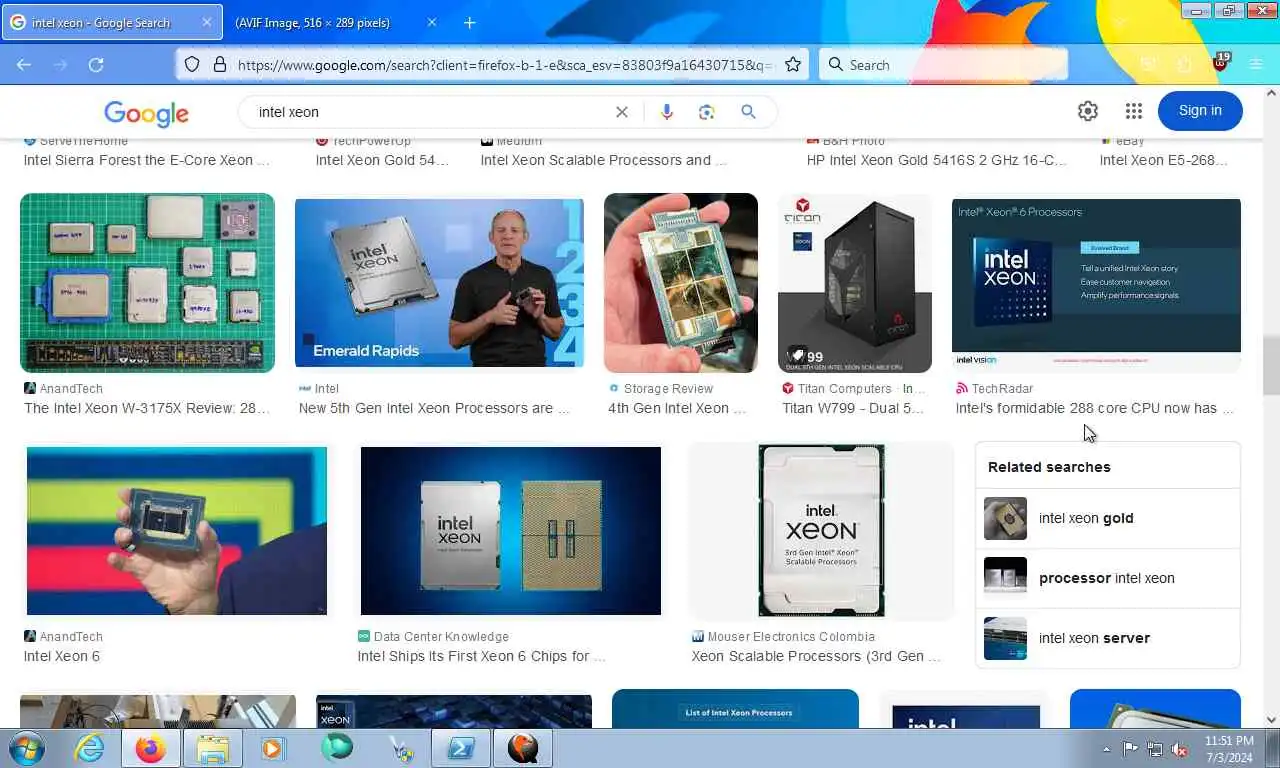
Task: Close the AVIF Image tab
Action: pos(432,23)
